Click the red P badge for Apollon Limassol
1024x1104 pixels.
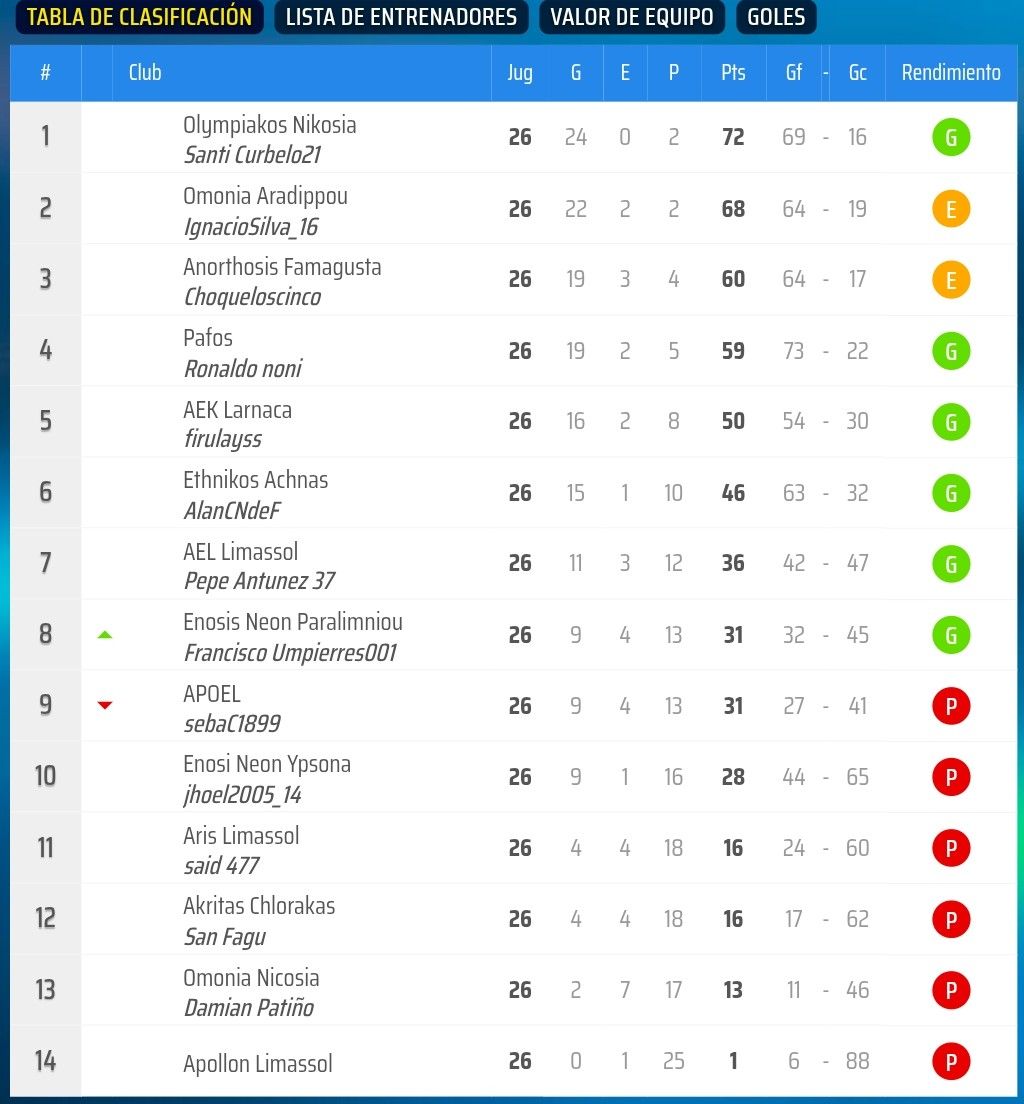950,1061
